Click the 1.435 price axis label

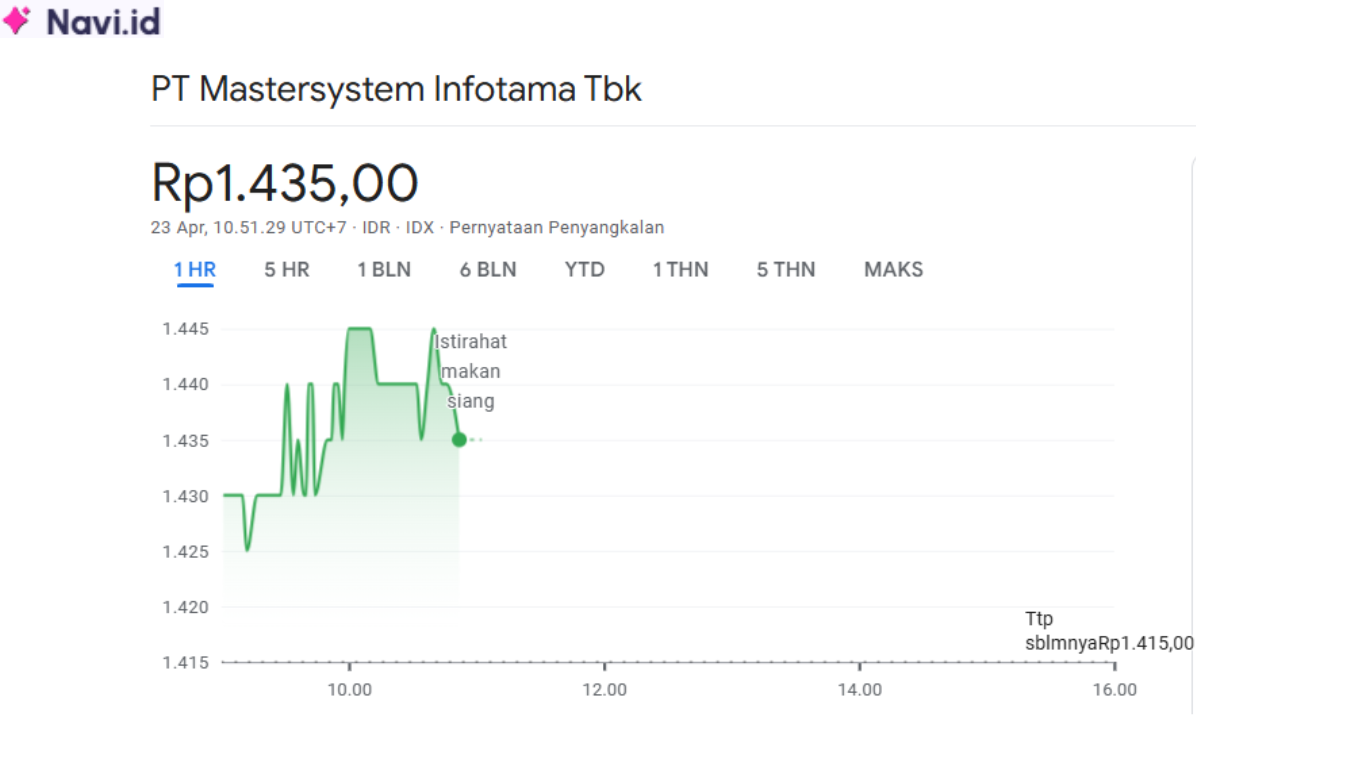185,440
